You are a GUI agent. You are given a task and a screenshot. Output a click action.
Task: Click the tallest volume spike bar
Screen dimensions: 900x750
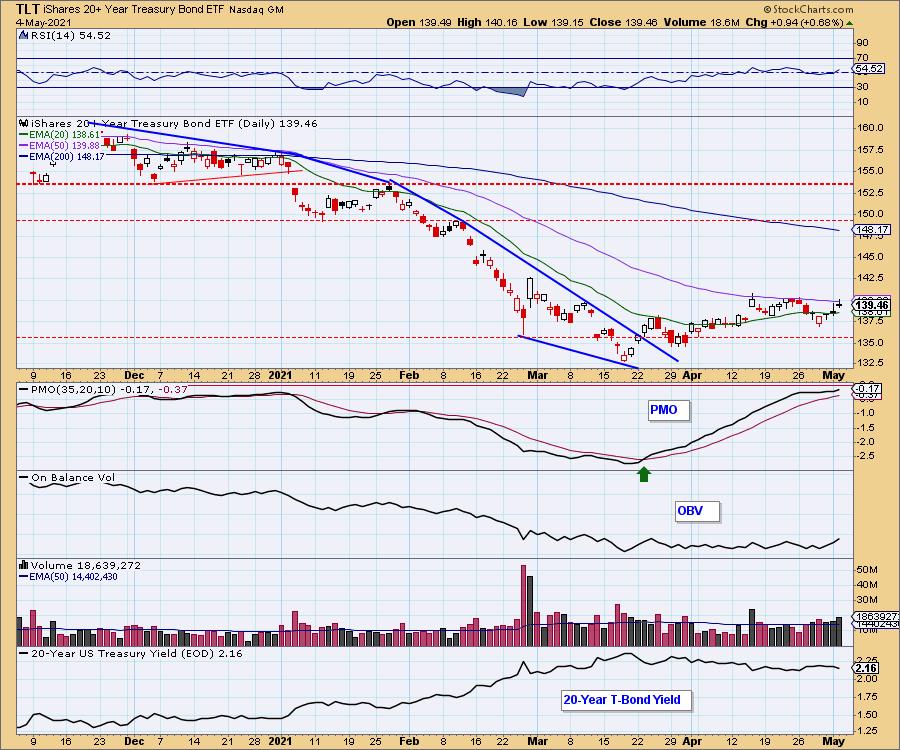(523, 605)
